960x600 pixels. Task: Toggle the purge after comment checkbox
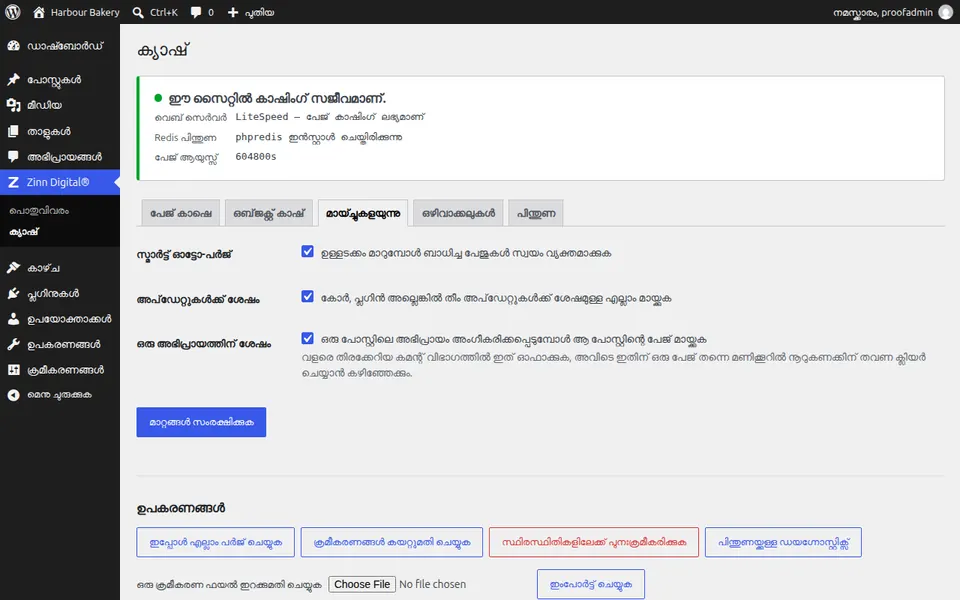click(307, 338)
